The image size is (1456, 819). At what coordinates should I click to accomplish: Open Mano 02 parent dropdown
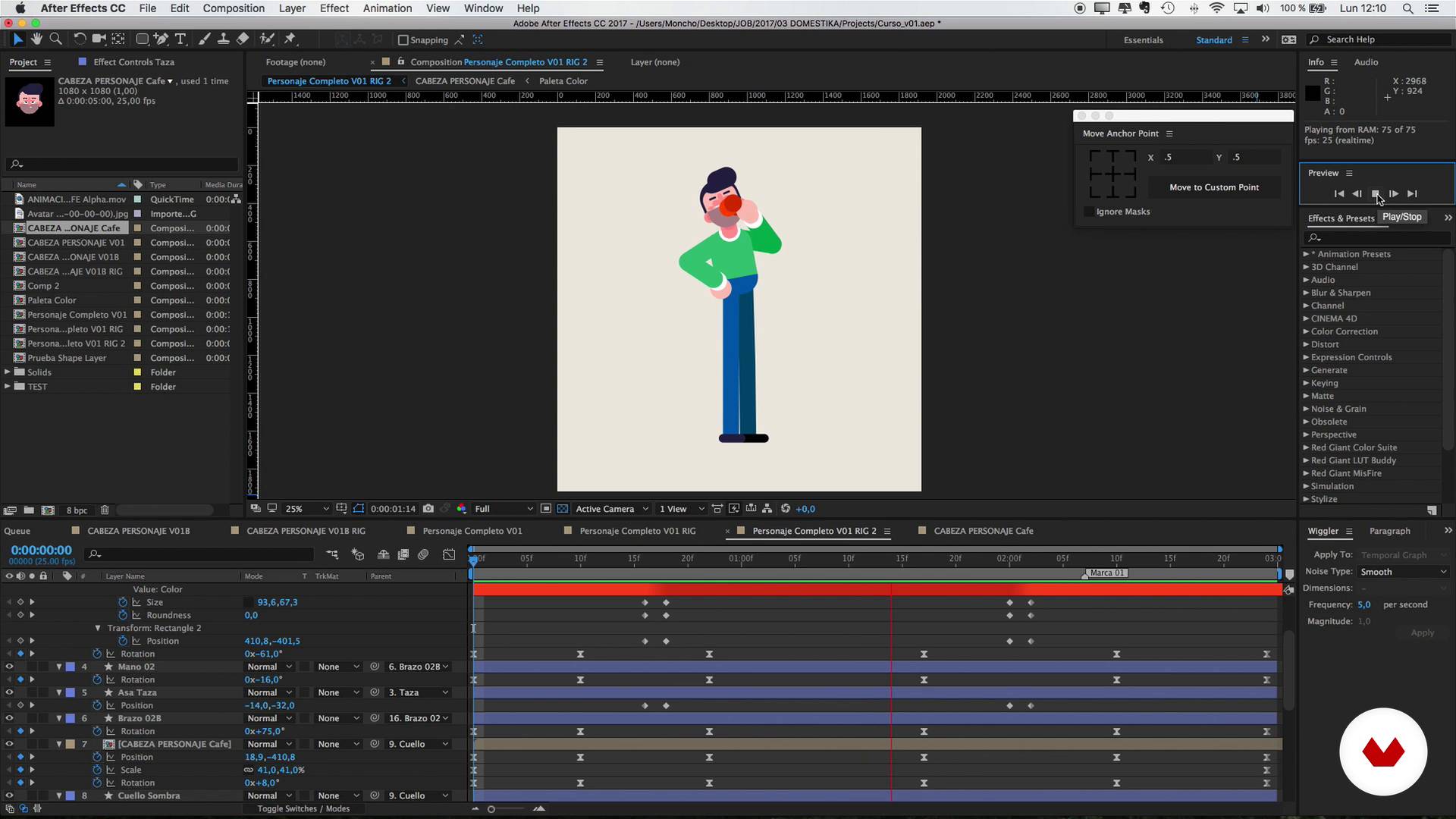point(419,667)
